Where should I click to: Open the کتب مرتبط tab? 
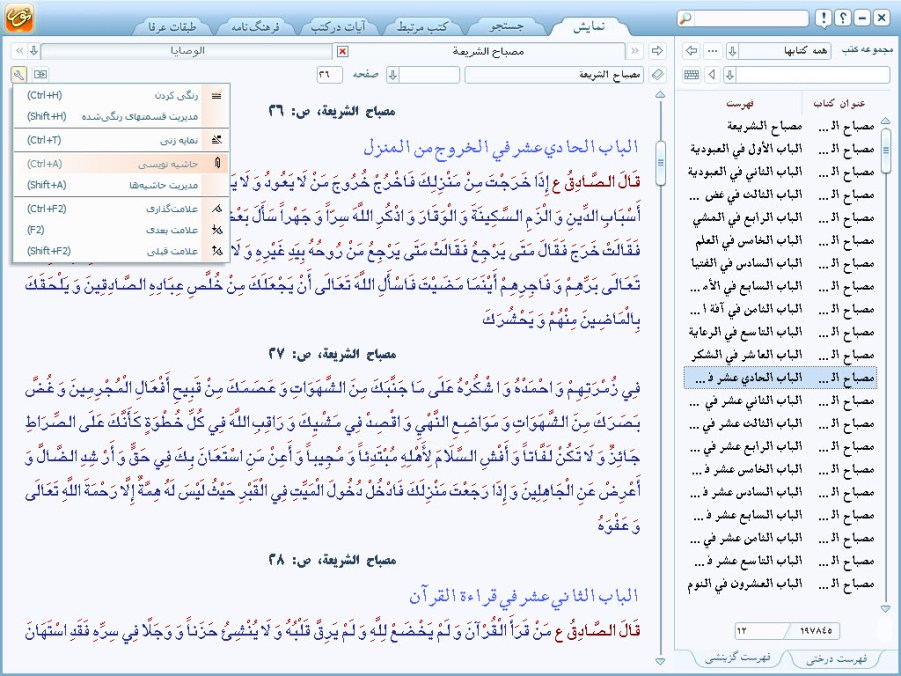422,26
